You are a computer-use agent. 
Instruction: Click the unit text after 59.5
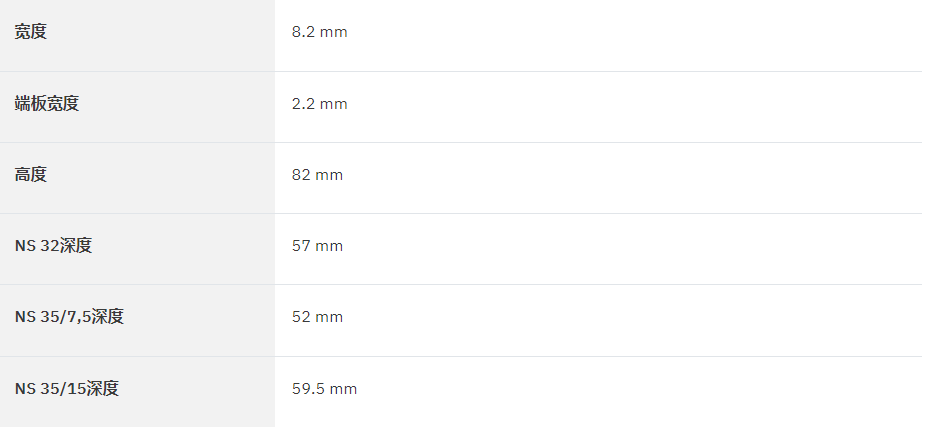click(343, 389)
